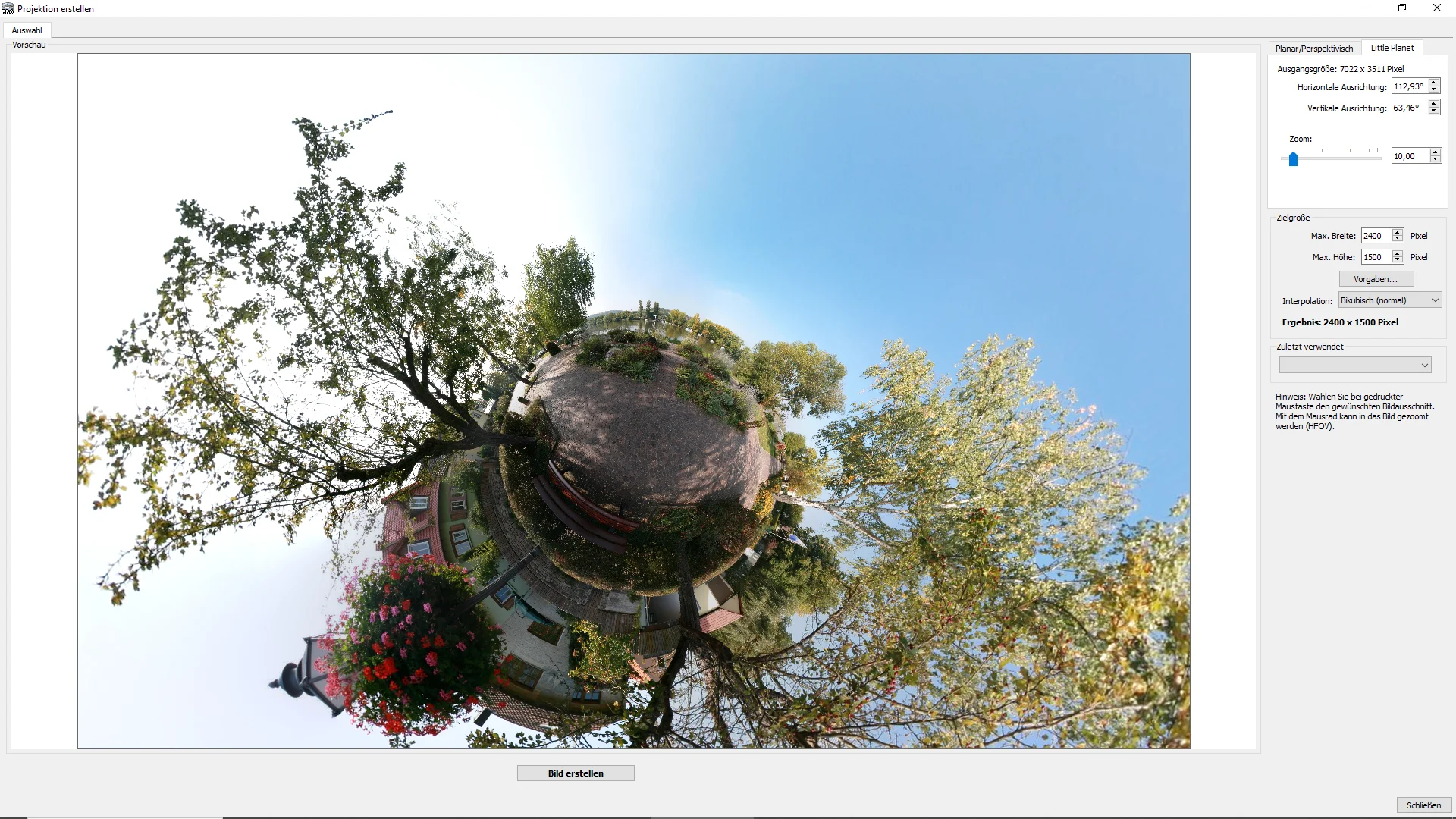
Task: Click the Max. Breite input field
Action: coord(1376,236)
